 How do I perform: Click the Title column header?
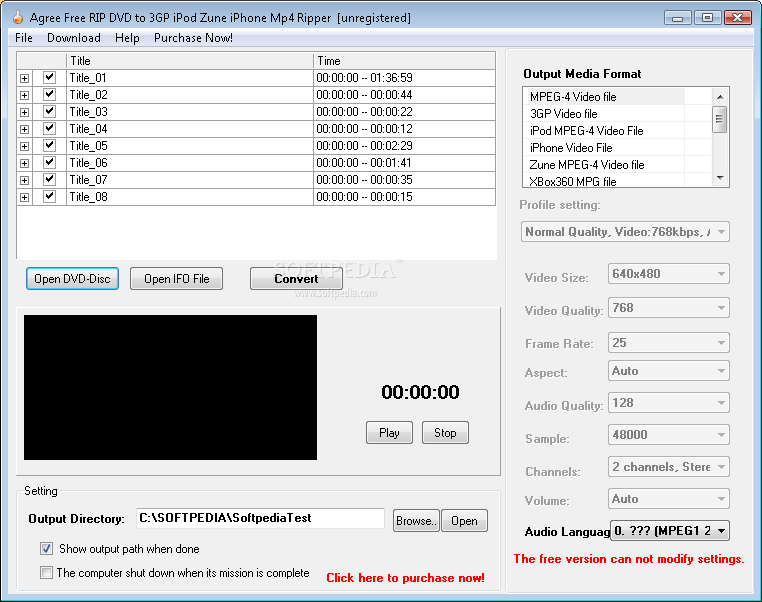pos(190,61)
